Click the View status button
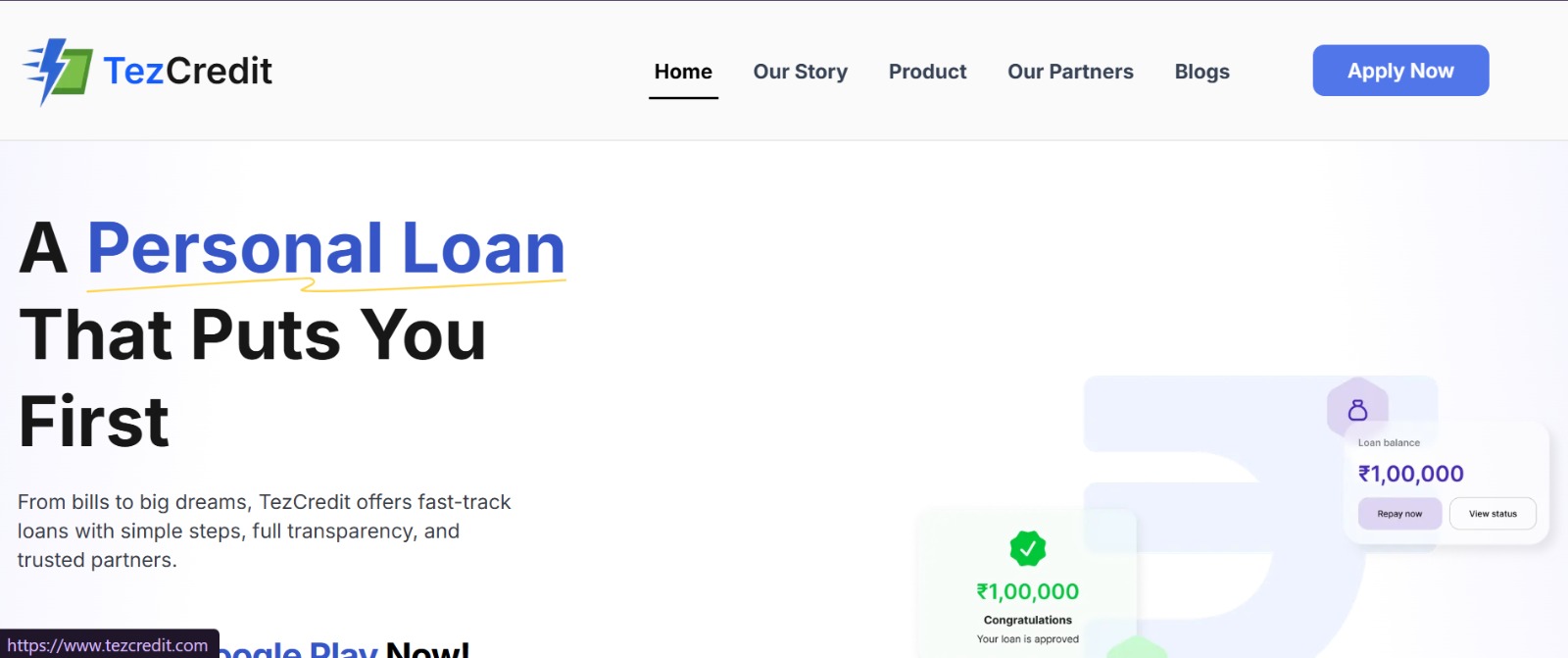Image resolution: width=1568 pixels, height=658 pixels. 1493,514
